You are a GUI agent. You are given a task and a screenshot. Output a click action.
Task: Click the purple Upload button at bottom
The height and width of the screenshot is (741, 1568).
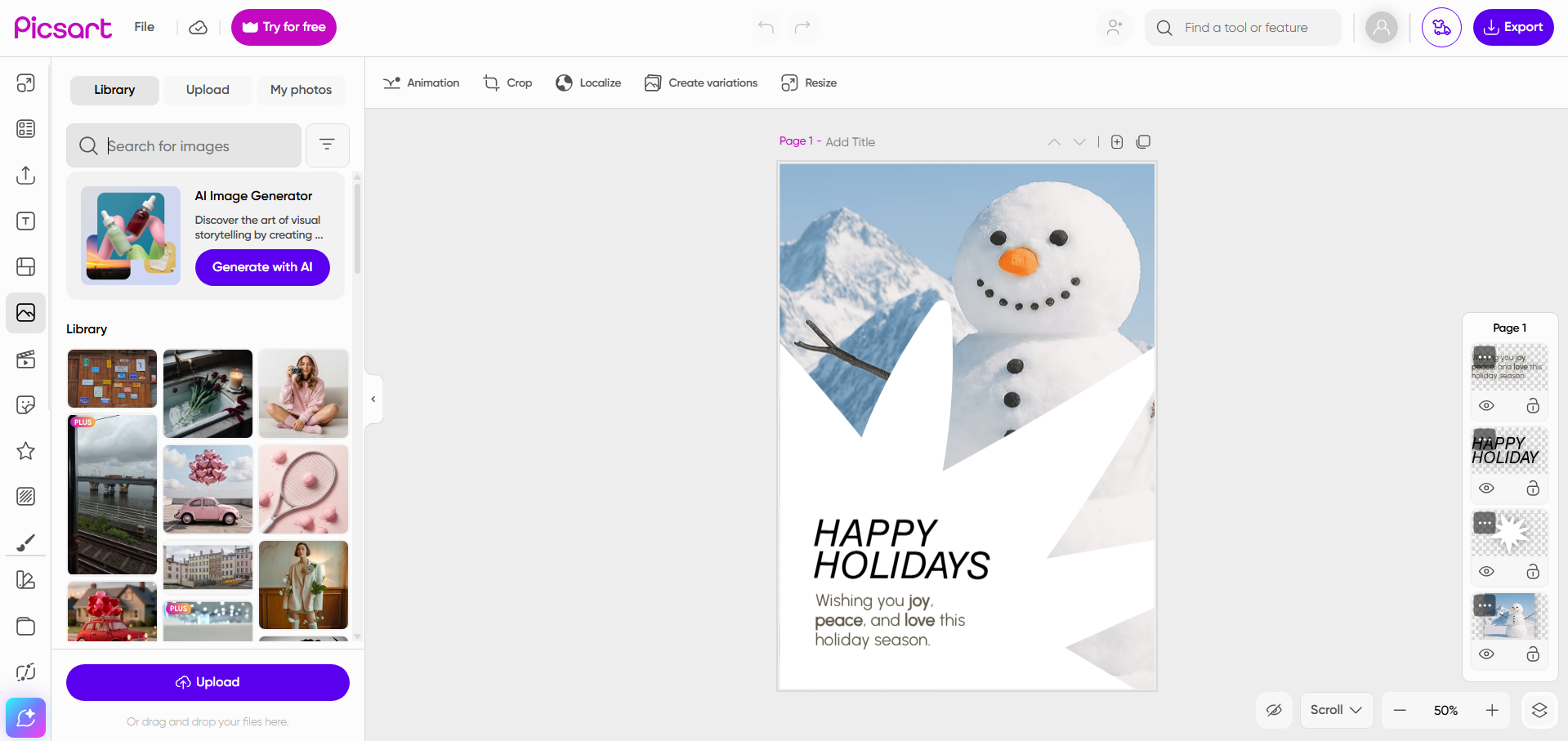[x=208, y=682]
